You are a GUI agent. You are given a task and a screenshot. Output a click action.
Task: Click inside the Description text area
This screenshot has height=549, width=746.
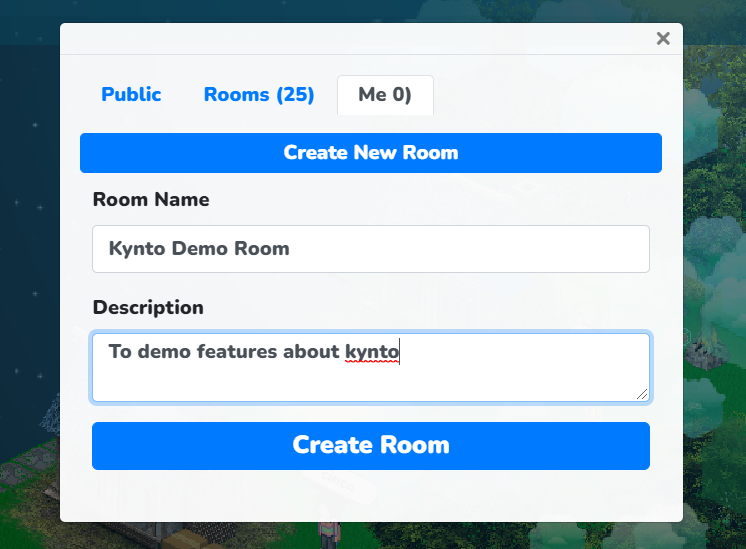[371, 367]
